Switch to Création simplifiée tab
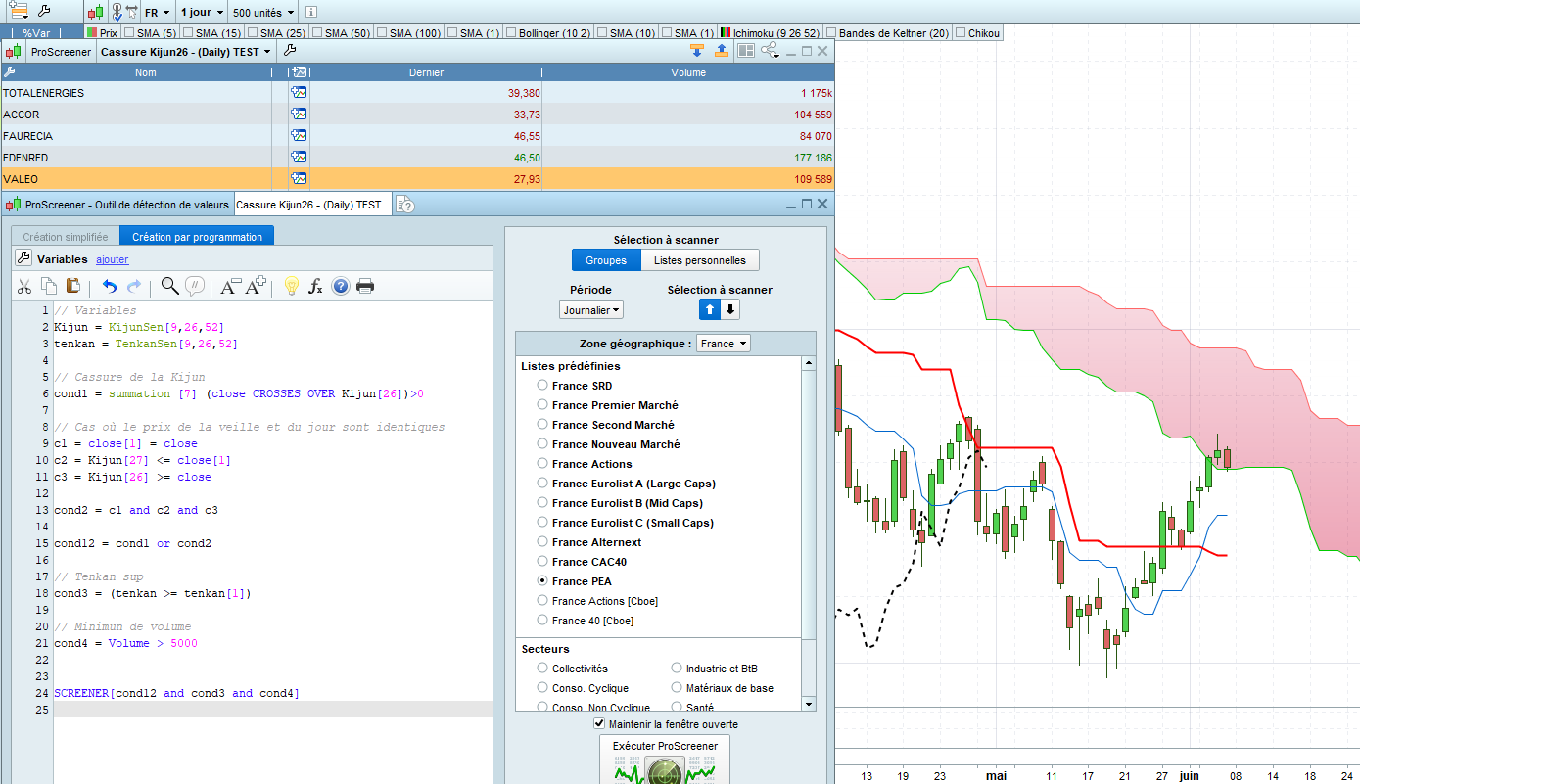 pos(66,237)
